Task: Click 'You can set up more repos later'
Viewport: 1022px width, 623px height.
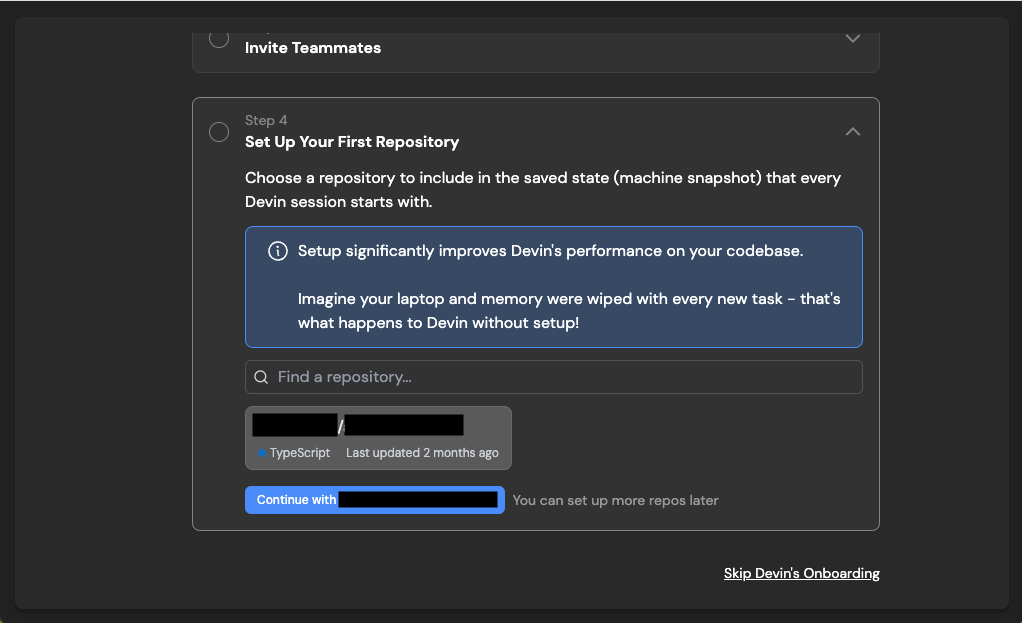Action: click(615, 500)
